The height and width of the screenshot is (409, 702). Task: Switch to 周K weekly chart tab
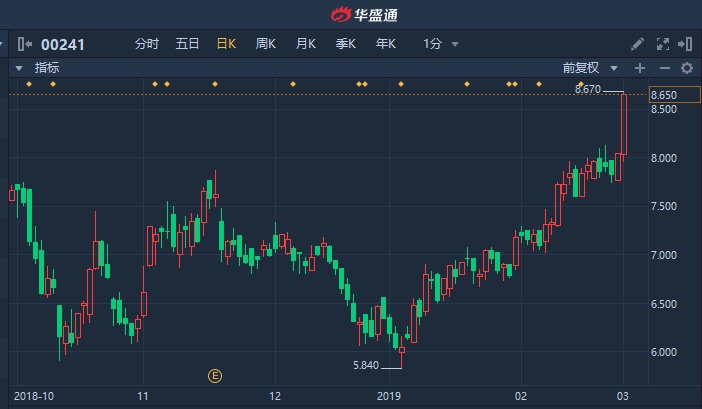click(x=265, y=44)
